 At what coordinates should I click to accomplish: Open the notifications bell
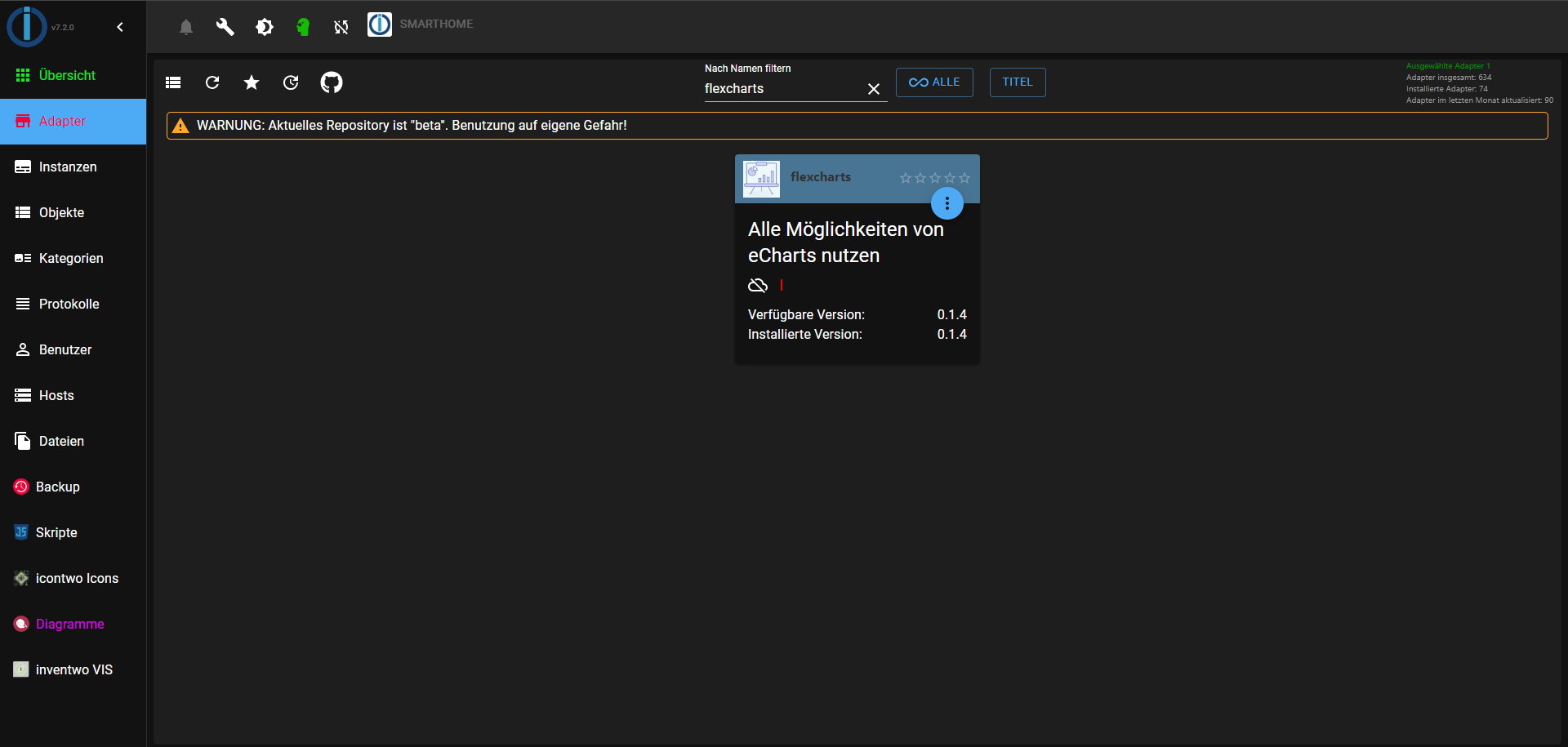click(x=186, y=27)
